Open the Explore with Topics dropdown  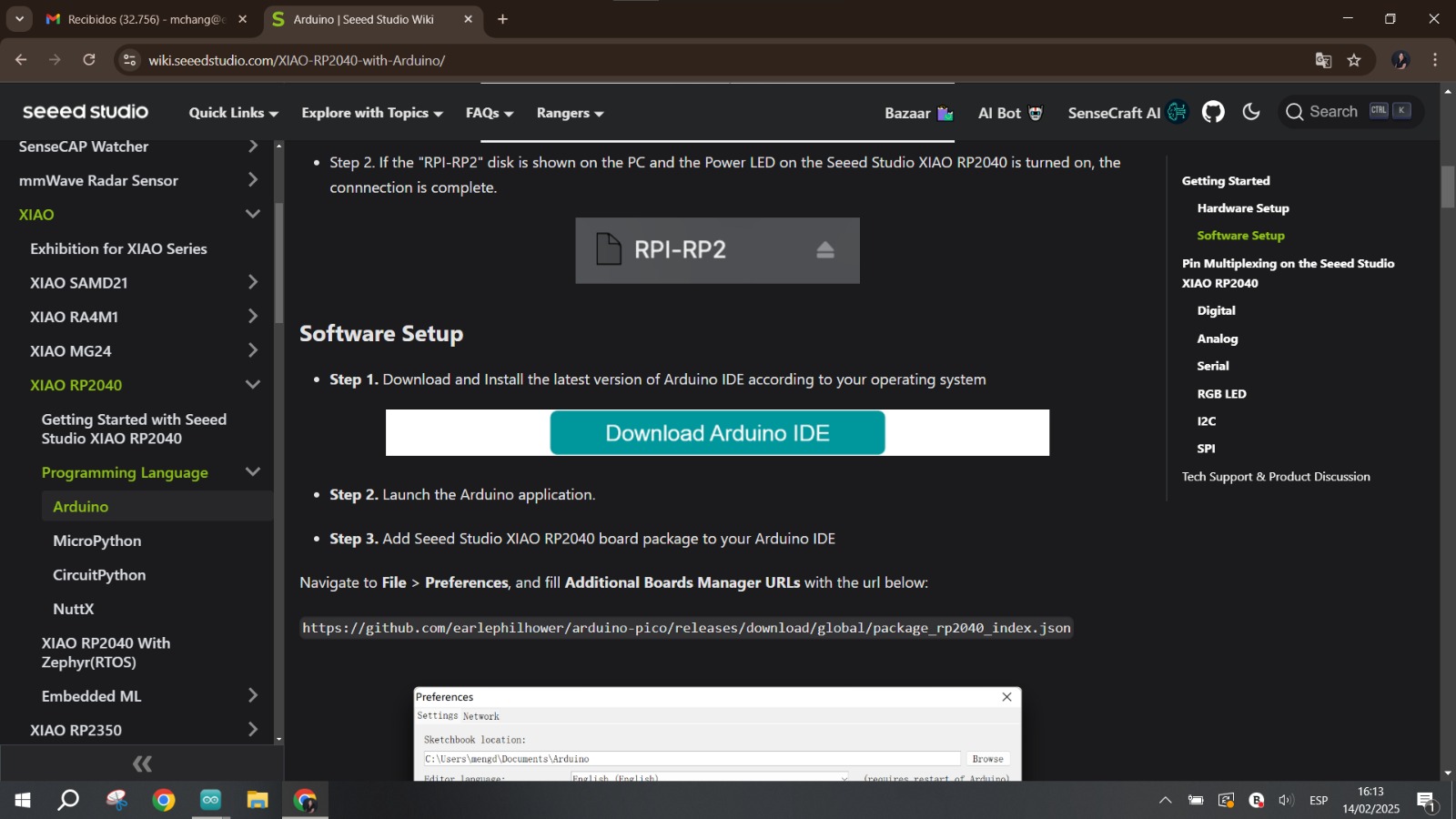[372, 113]
